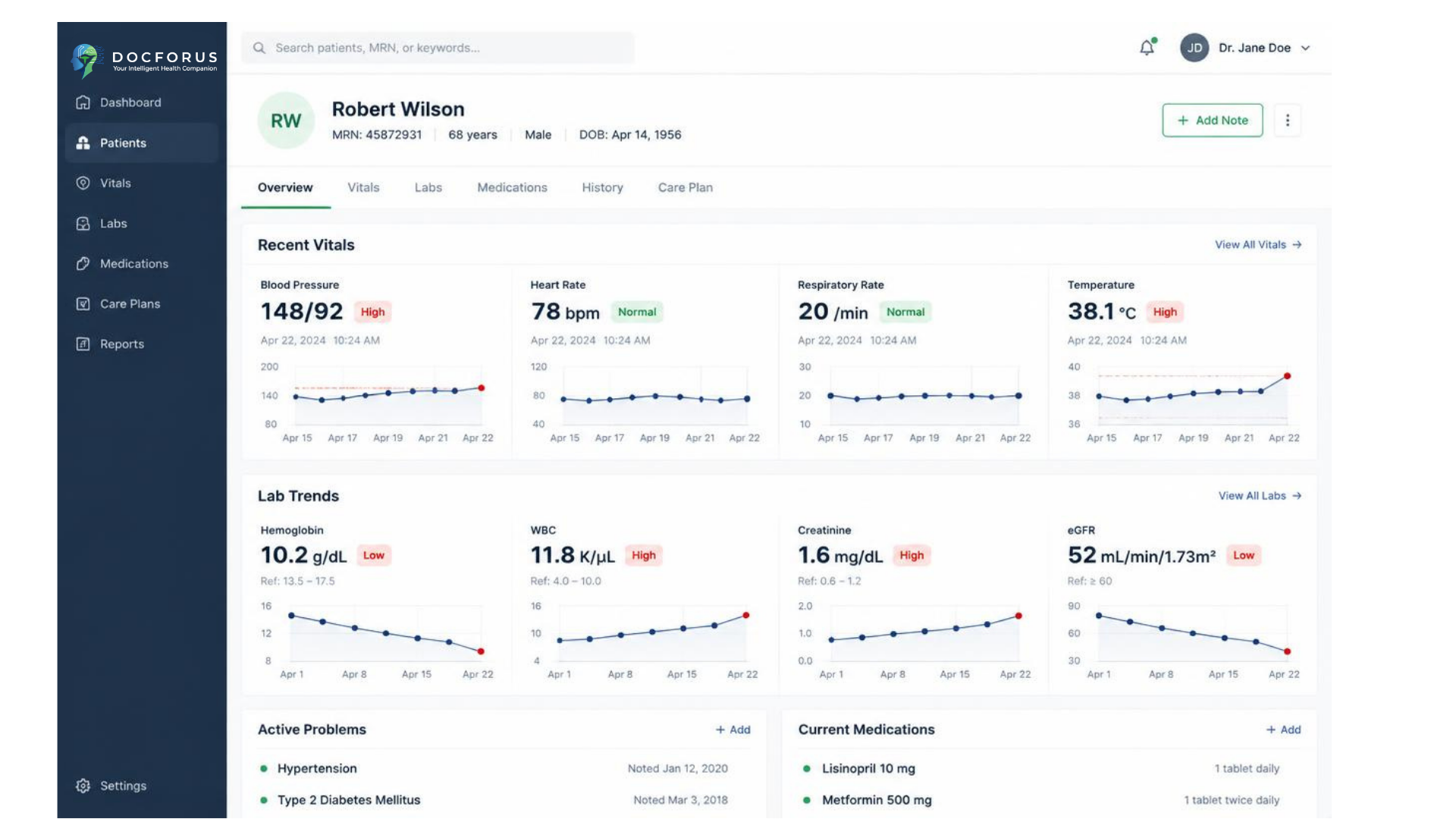Click the Hemoglobin Low badge

click(373, 555)
